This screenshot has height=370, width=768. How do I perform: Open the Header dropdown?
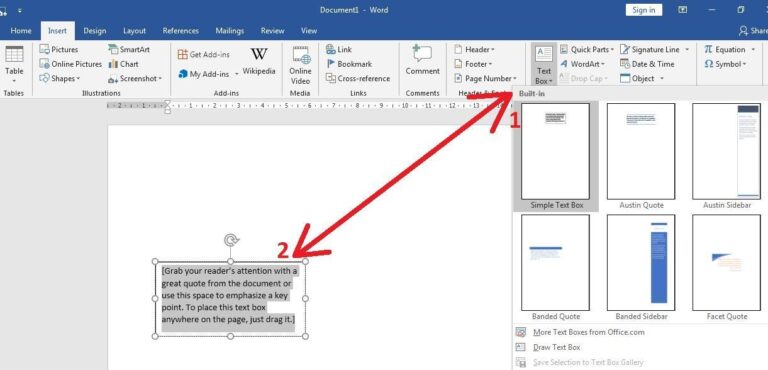[474, 49]
